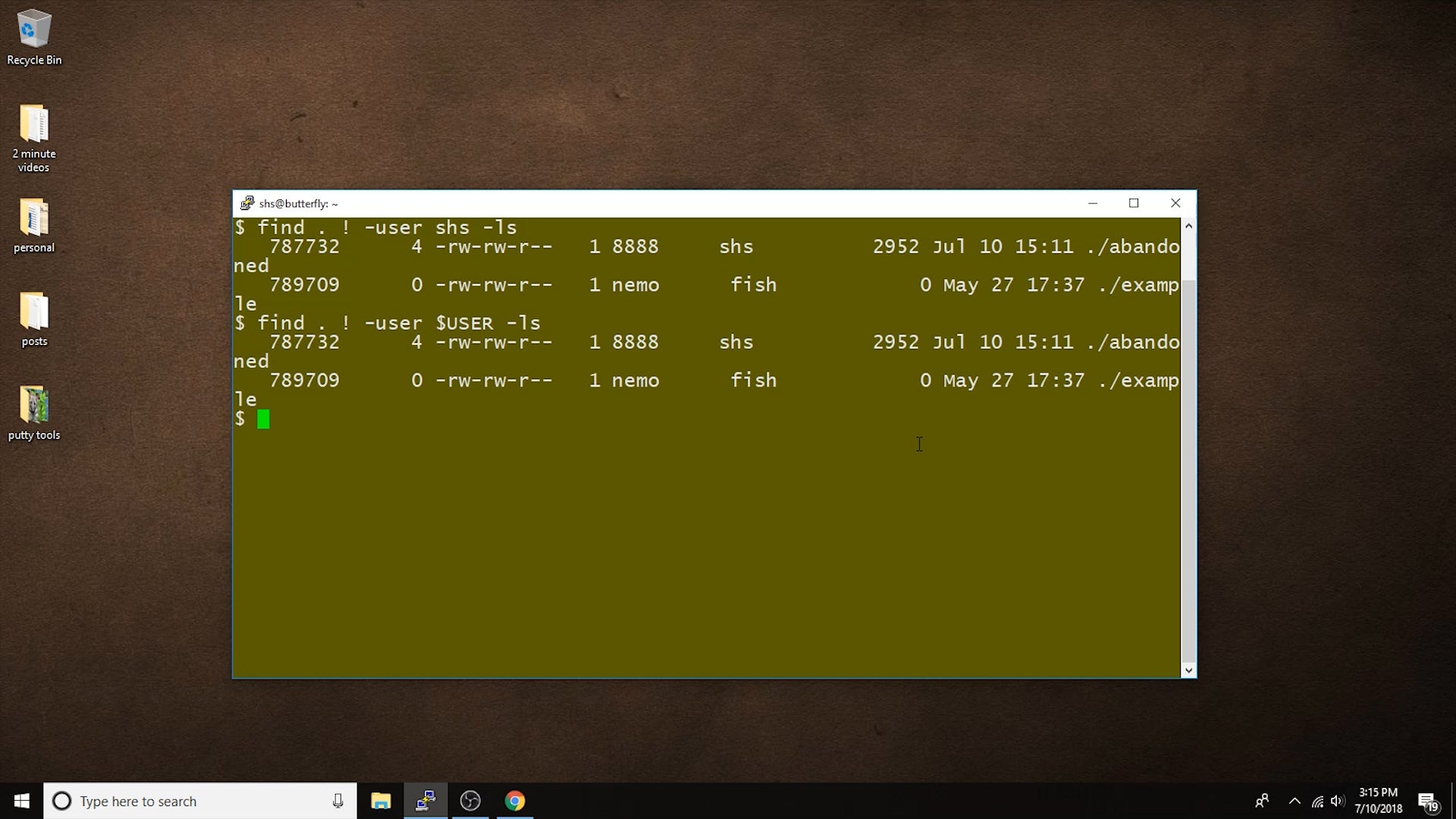The image size is (1456, 819).
Task: Click the hidden icons arrow in system tray
Action: (x=1294, y=802)
